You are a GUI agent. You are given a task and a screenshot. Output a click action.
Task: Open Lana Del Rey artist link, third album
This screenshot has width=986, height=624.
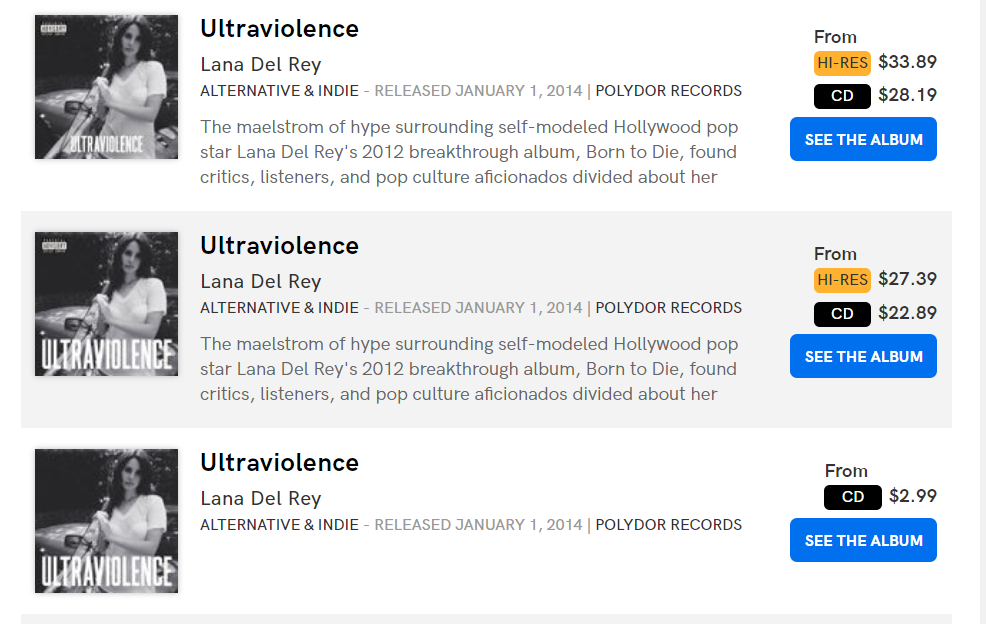[x=260, y=499]
